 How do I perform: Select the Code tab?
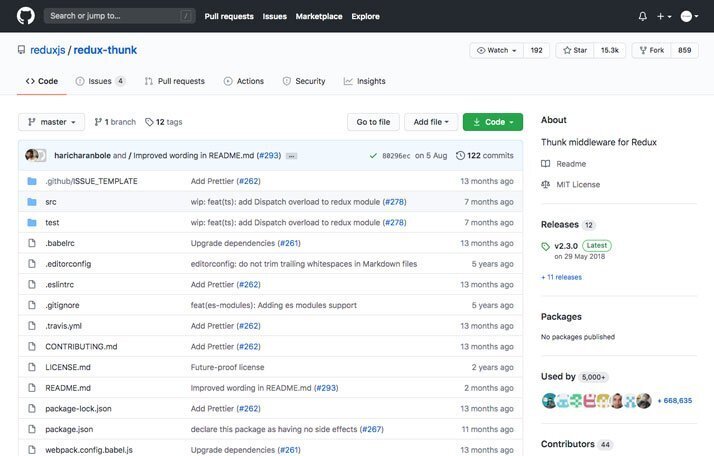point(41,81)
